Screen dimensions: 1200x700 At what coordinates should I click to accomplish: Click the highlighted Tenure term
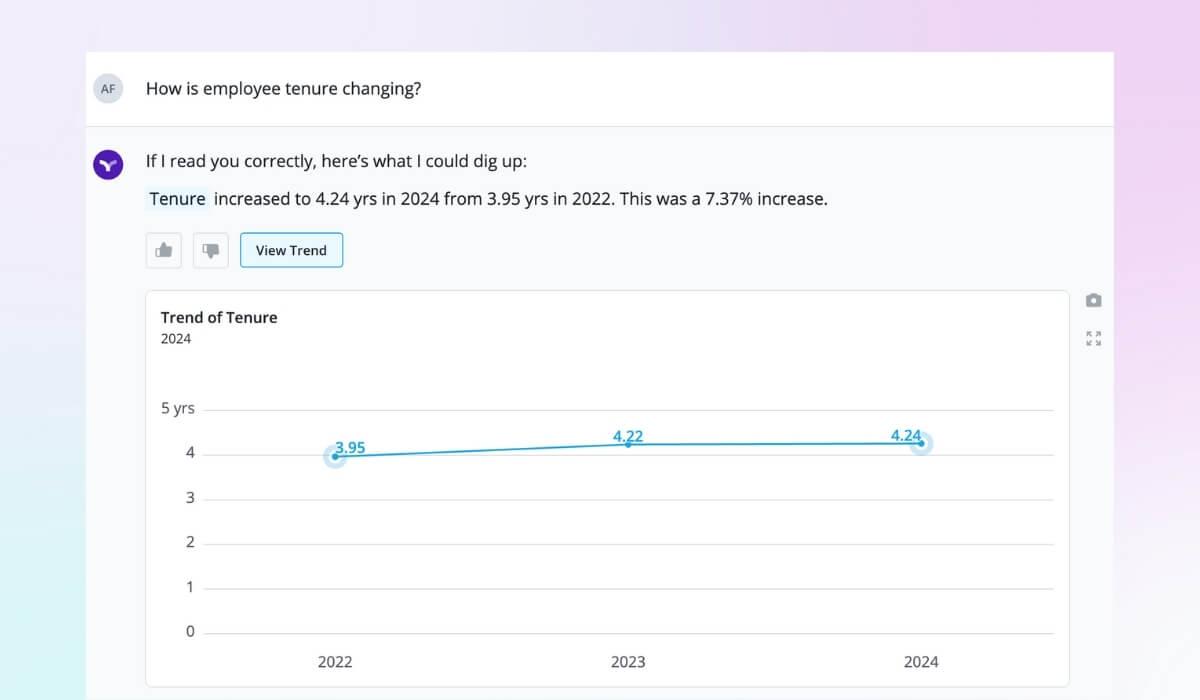coord(178,198)
